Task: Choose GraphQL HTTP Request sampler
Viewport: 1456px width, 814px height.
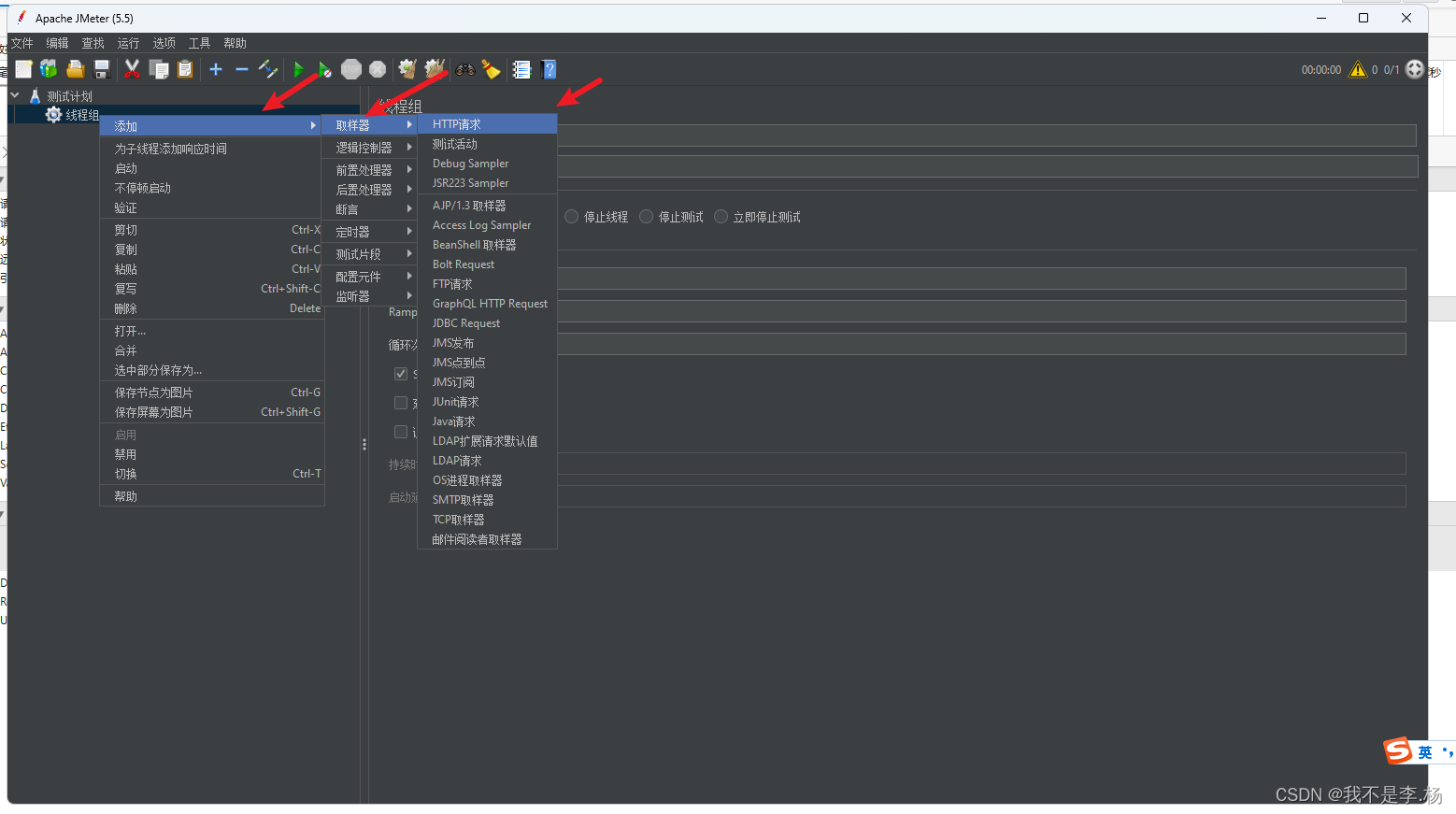Action: (x=487, y=304)
